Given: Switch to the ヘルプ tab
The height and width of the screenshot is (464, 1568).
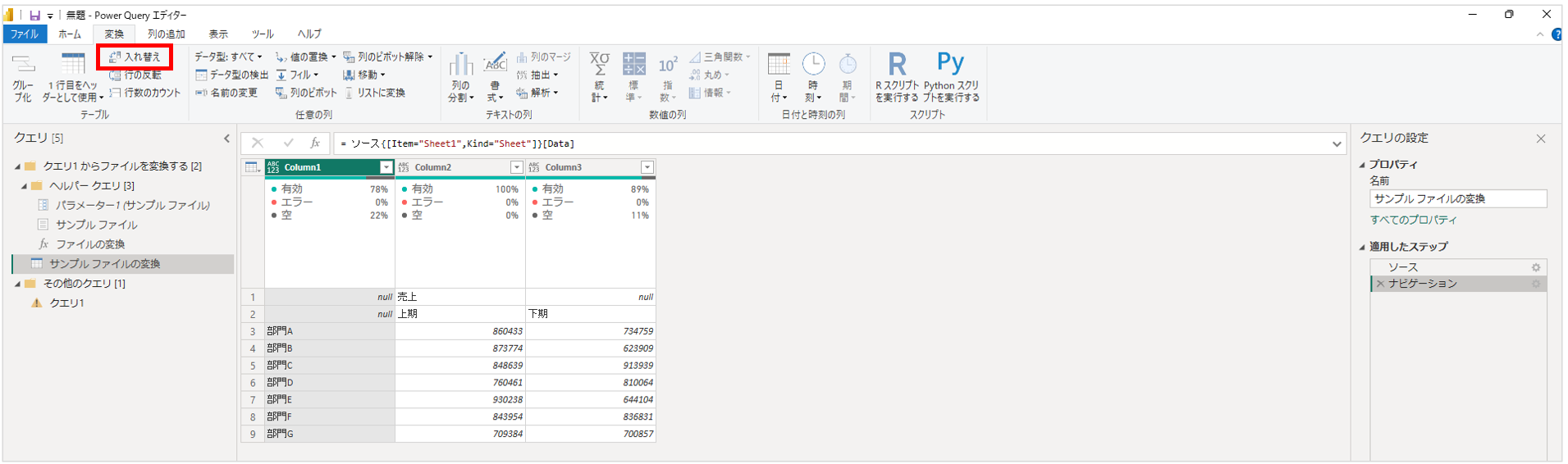Looking at the screenshot, I should (309, 34).
